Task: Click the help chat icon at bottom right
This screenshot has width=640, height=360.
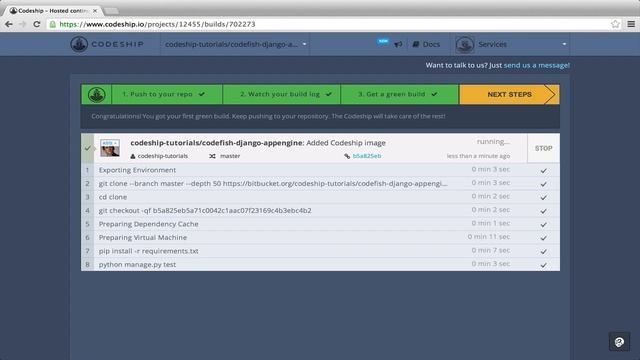Action: point(619,342)
